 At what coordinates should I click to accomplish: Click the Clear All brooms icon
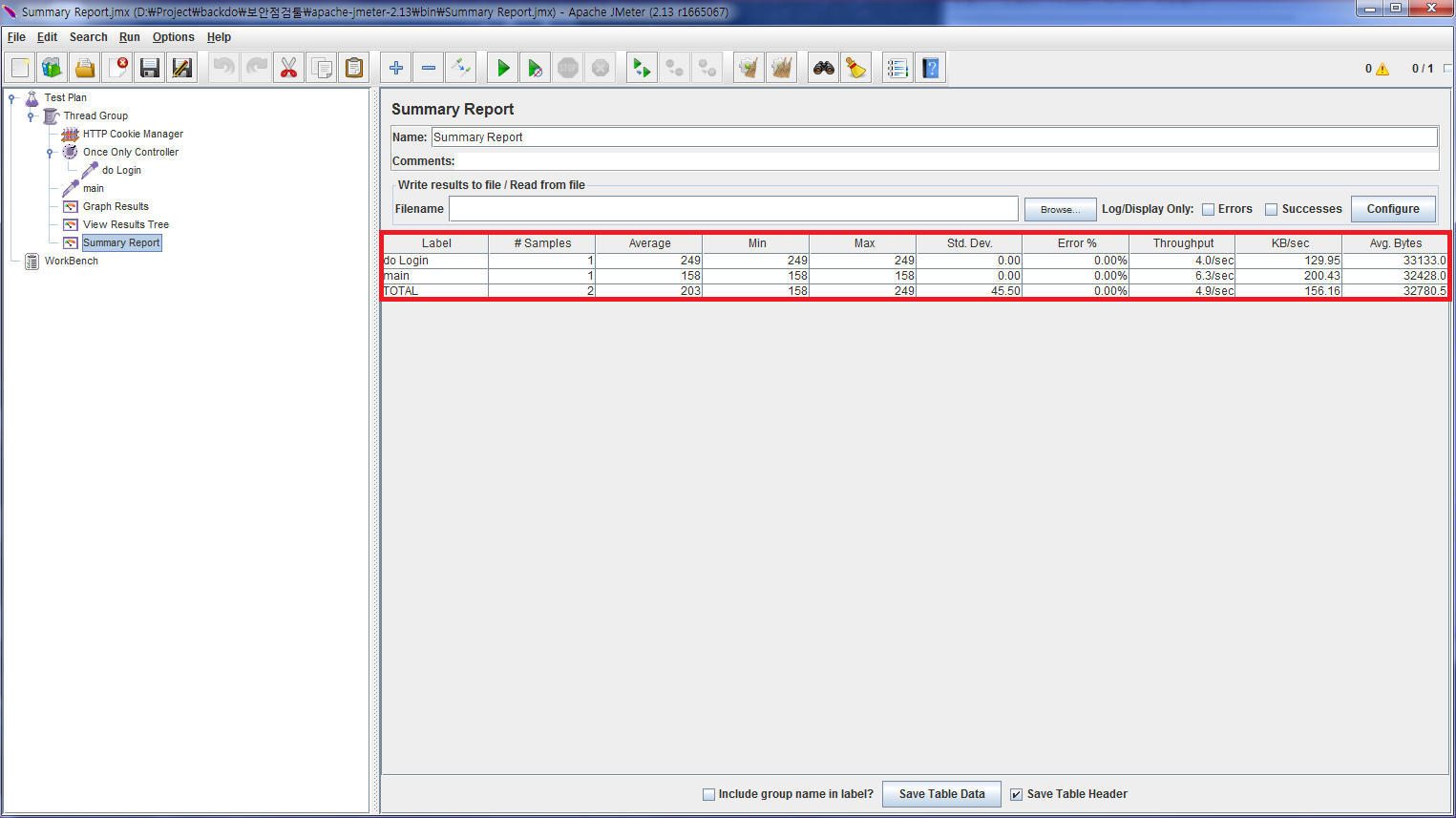[x=781, y=68]
